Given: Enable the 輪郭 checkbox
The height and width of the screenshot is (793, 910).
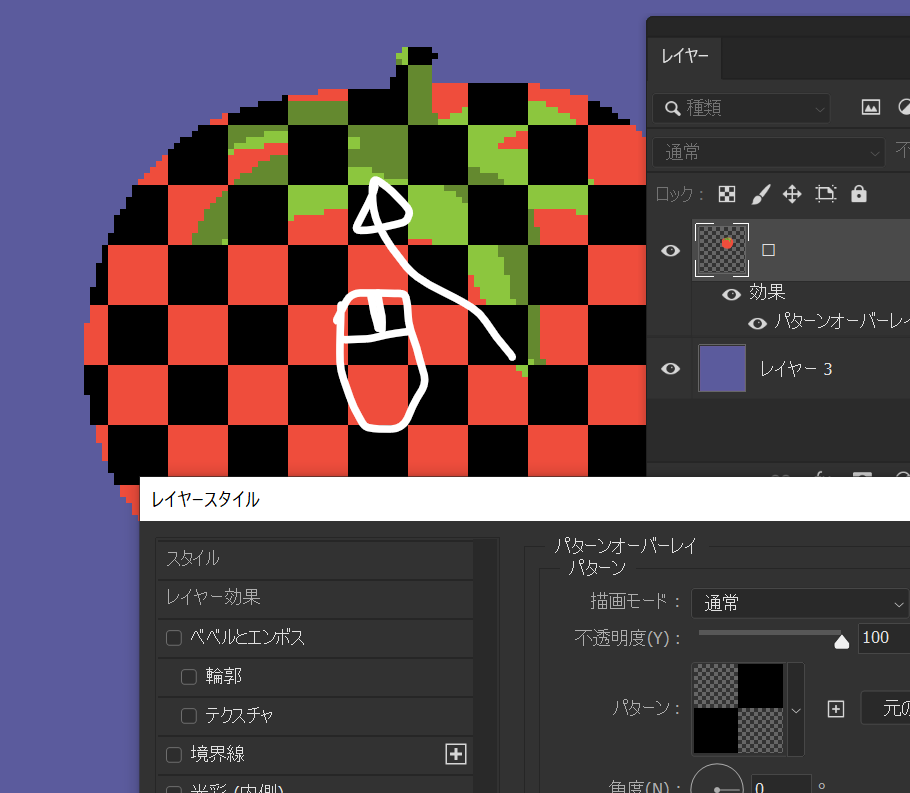Looking at the screenshot, I should [x=189, y=676].
